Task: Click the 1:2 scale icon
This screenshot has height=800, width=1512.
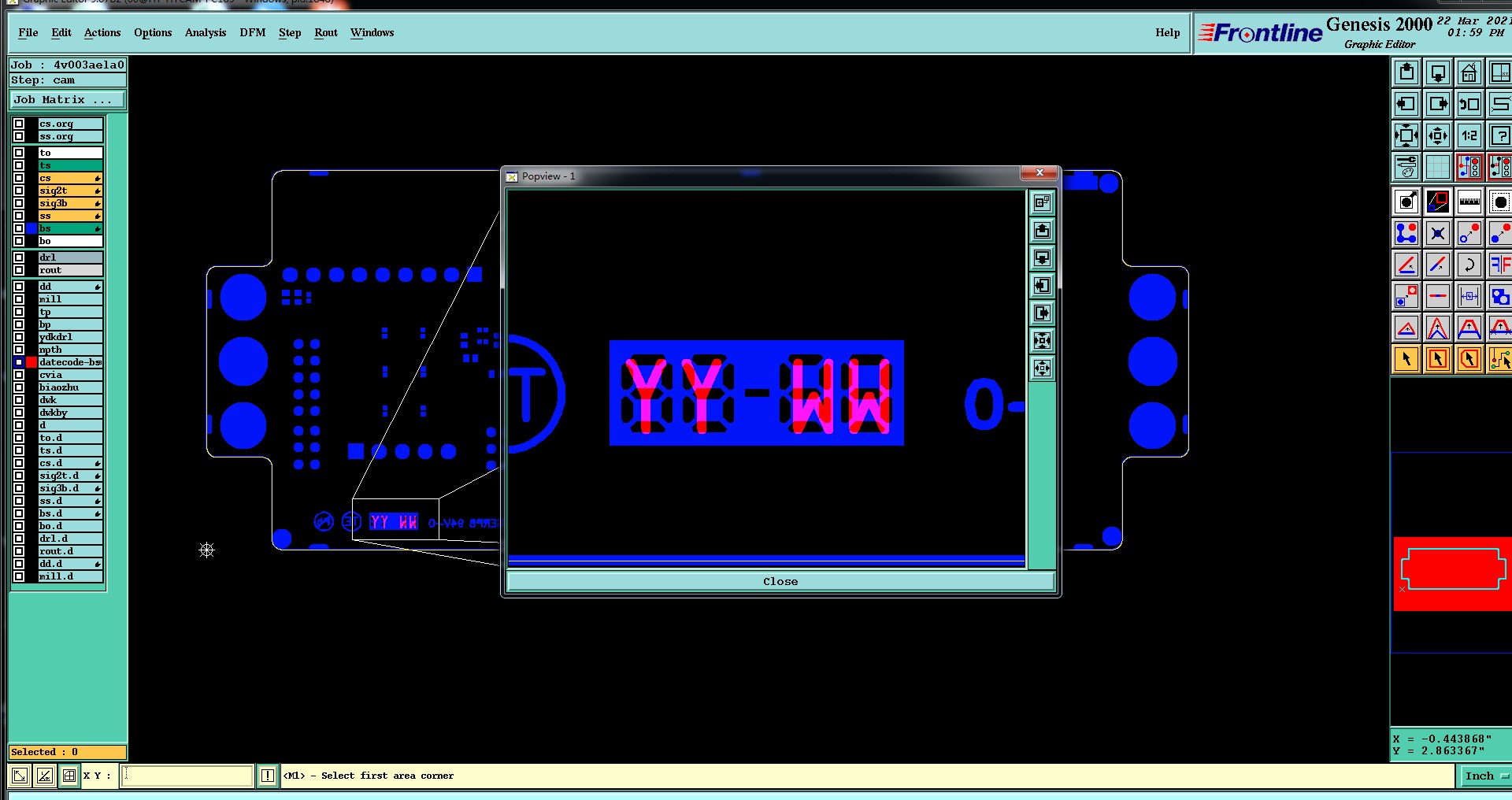Action: [x=1469, y=135]
